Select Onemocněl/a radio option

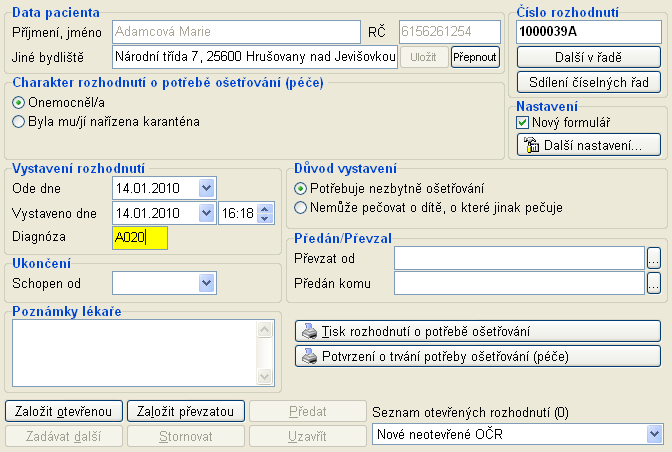click(x=19, y=103)
